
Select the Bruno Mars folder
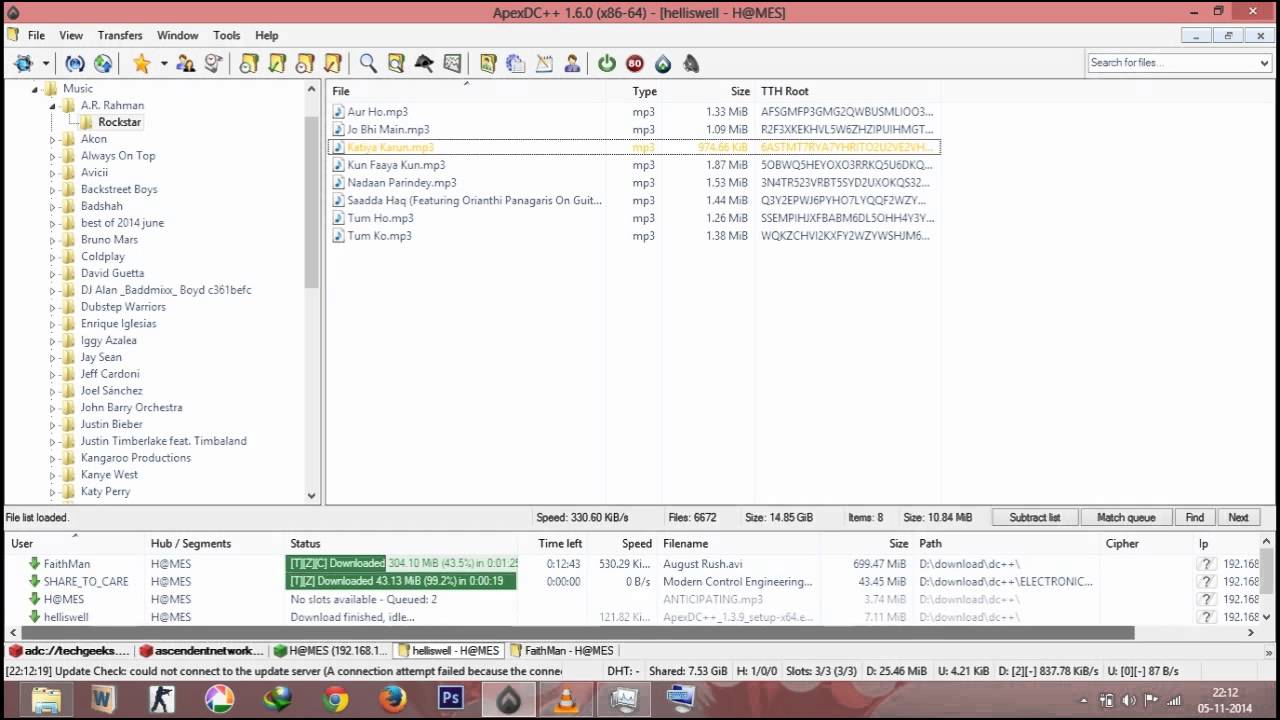[109, 240]
